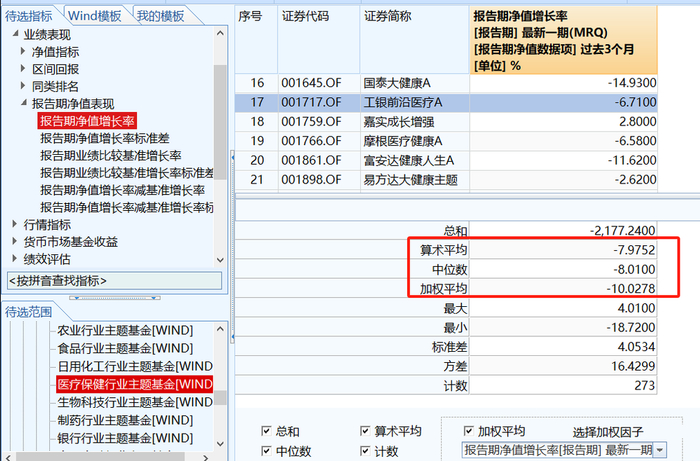Select indicator 报告期业绩比较基准增长率

111,156
